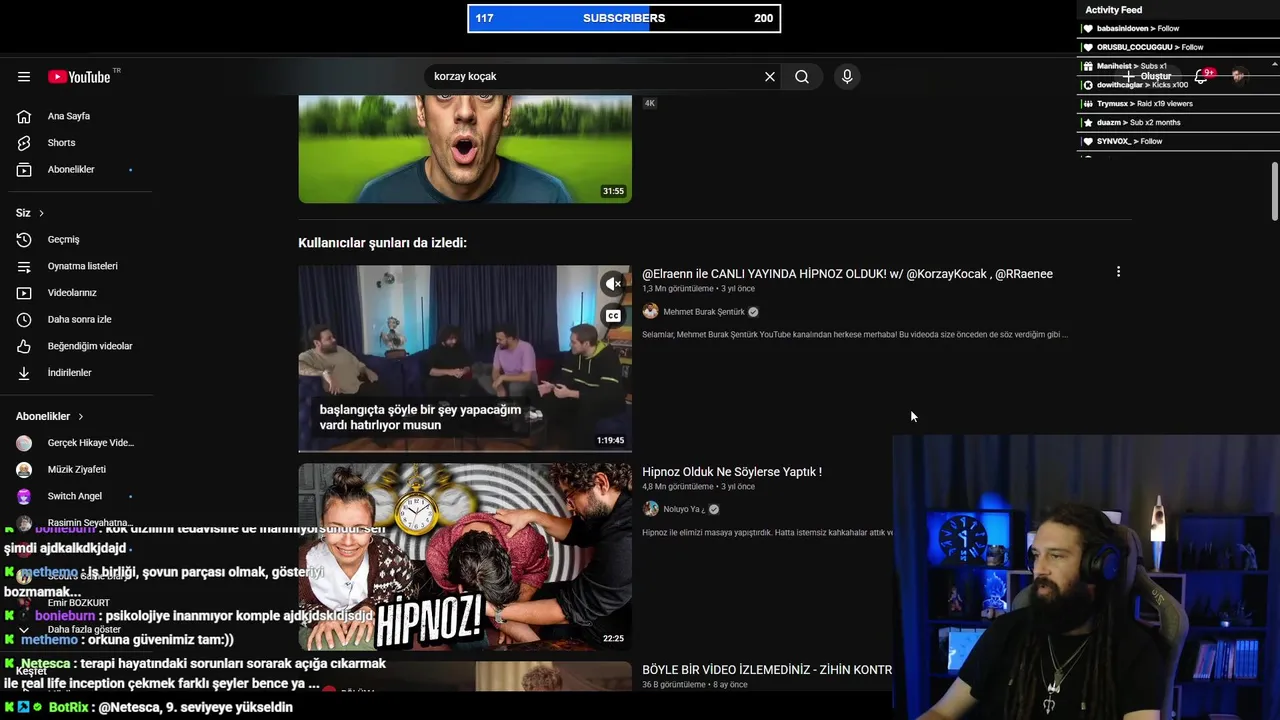
Task: Open three-dot menu for Elraenn hipnoz video
Action: point(1118,272)
